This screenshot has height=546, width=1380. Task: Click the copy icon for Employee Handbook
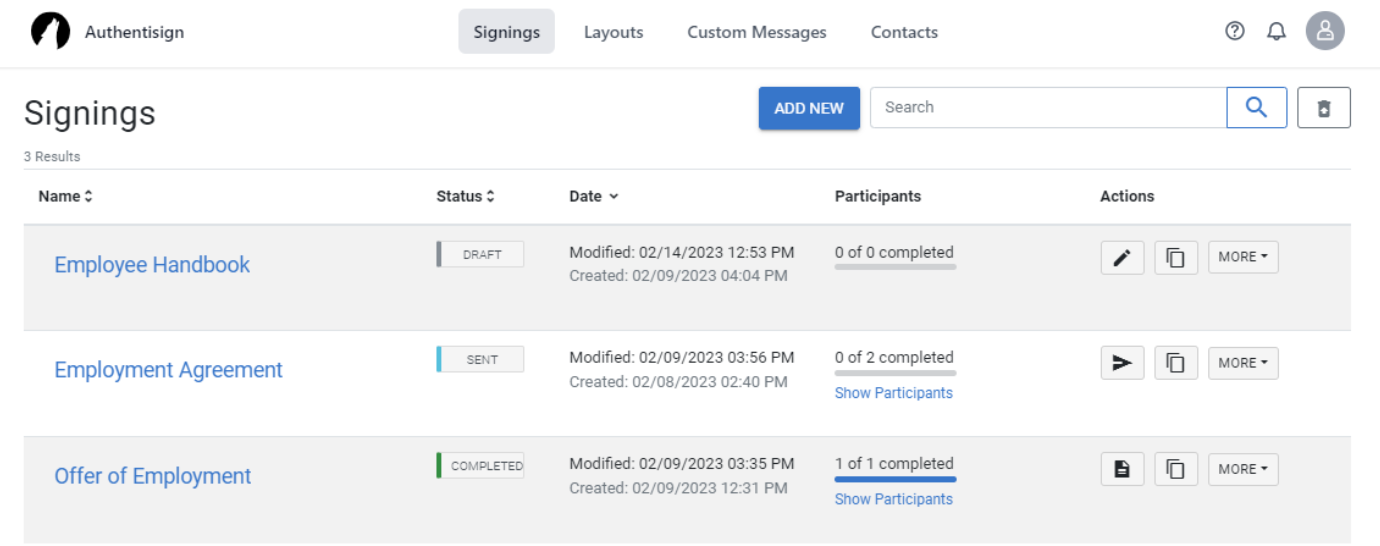(1176, 258)
